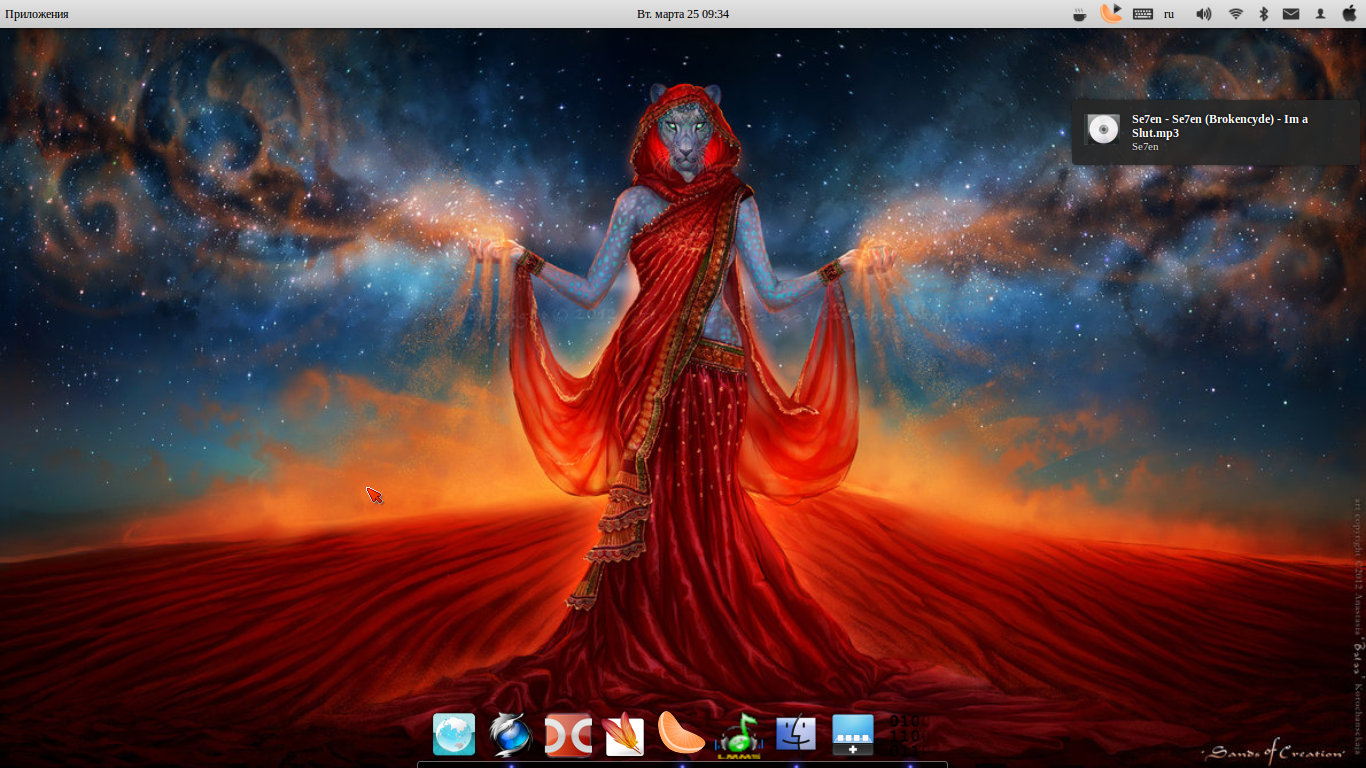Launch the globe web browser from the dock
The width and height of the screenshot is (1366, 768).
(454, 734)
